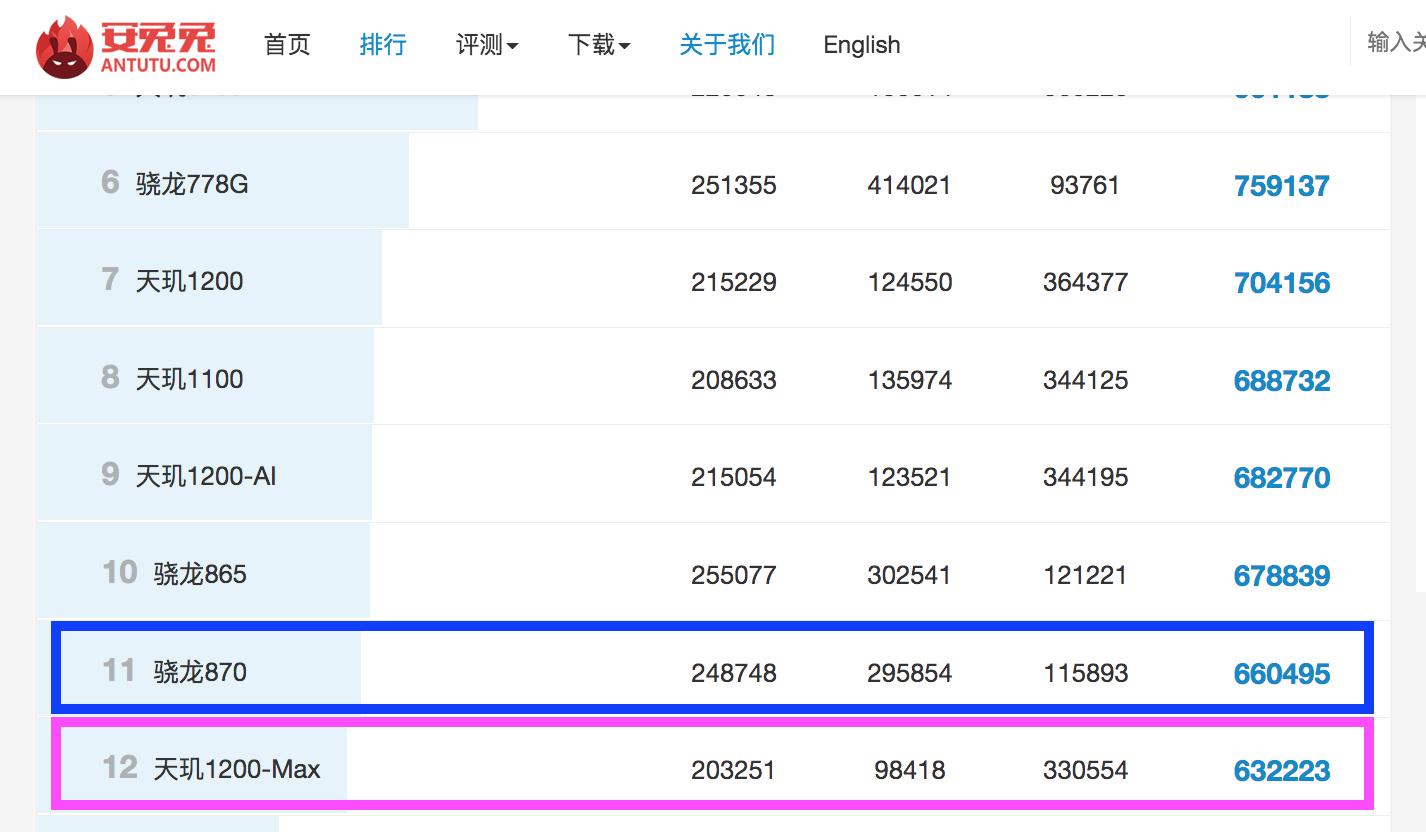This screenshot has width=1426, height=832.
Task: Click the AnTuTu logo
Action: [126, 47]
